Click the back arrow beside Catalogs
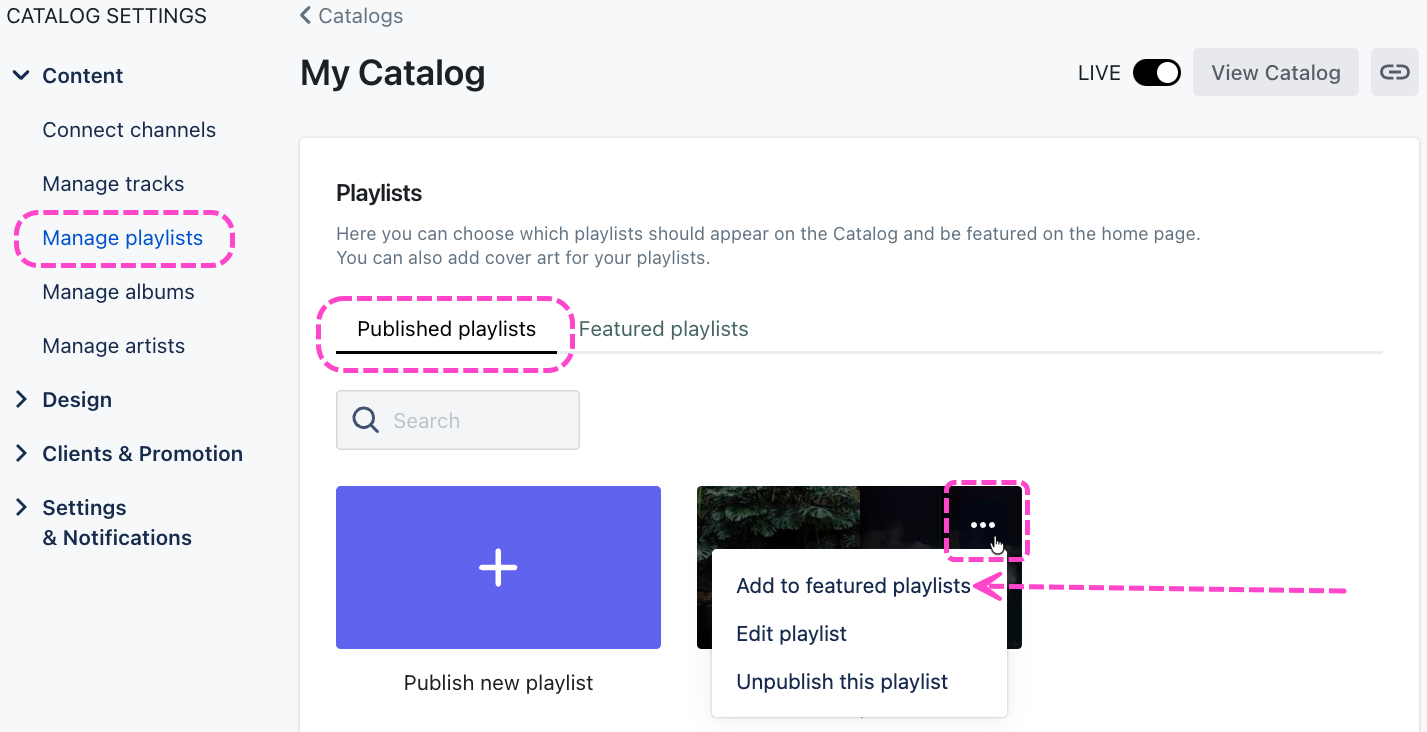Image resolution: width=1427 pixels, height=732 pixels. point(305,16)
